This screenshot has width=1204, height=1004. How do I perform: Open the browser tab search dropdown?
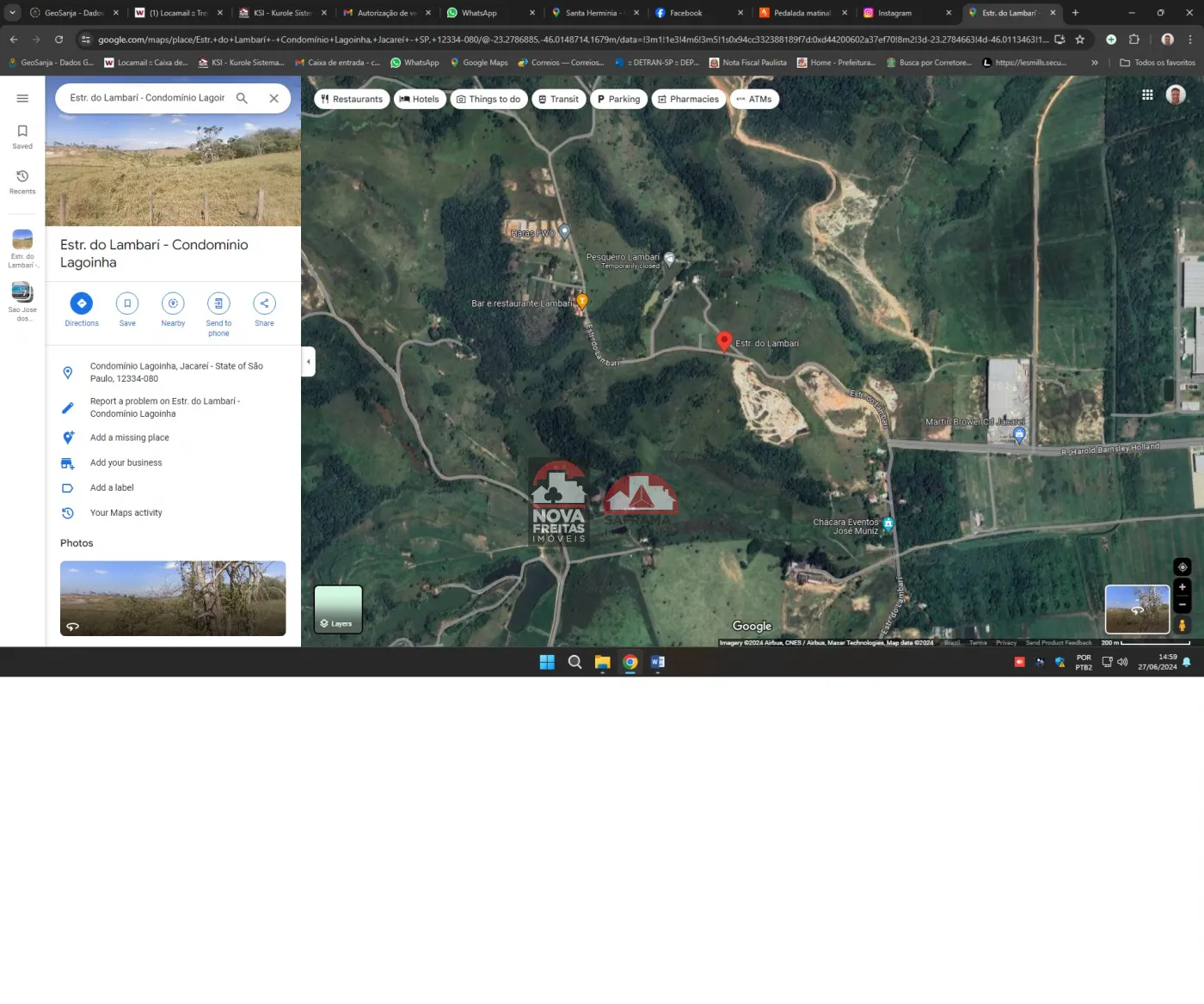coord(12,13)
